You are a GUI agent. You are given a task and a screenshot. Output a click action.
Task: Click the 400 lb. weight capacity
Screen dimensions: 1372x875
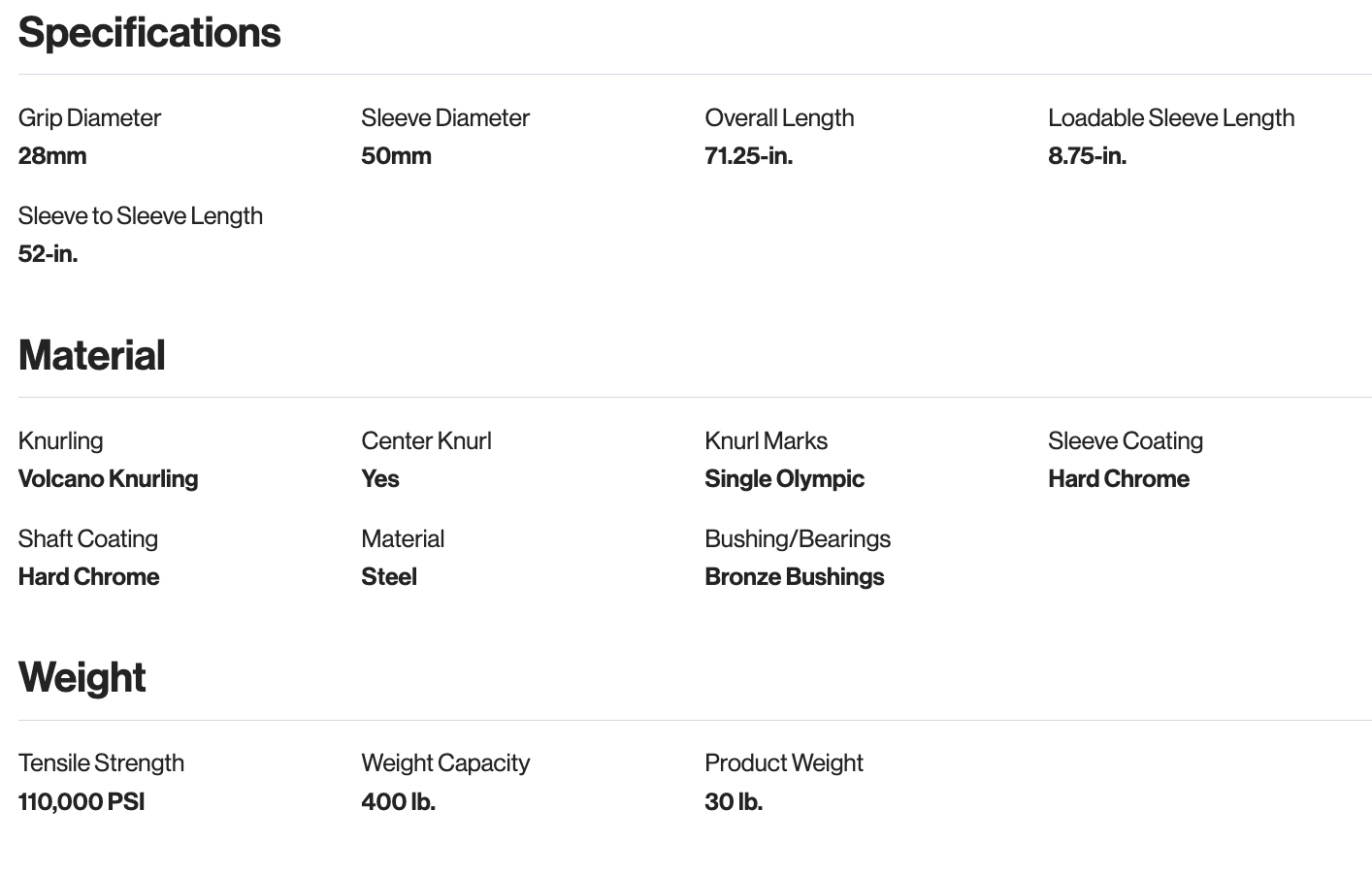tap(398, 802)
